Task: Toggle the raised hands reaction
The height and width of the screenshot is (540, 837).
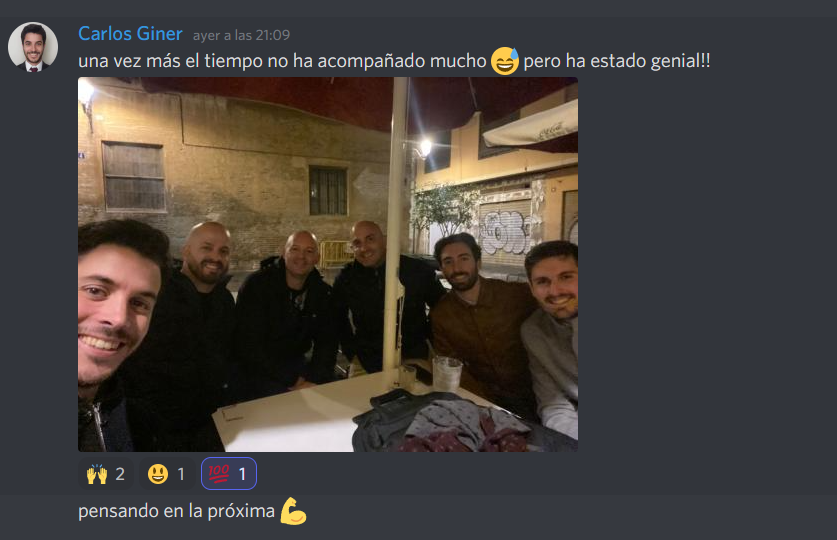Action: [x=106, y=474]
